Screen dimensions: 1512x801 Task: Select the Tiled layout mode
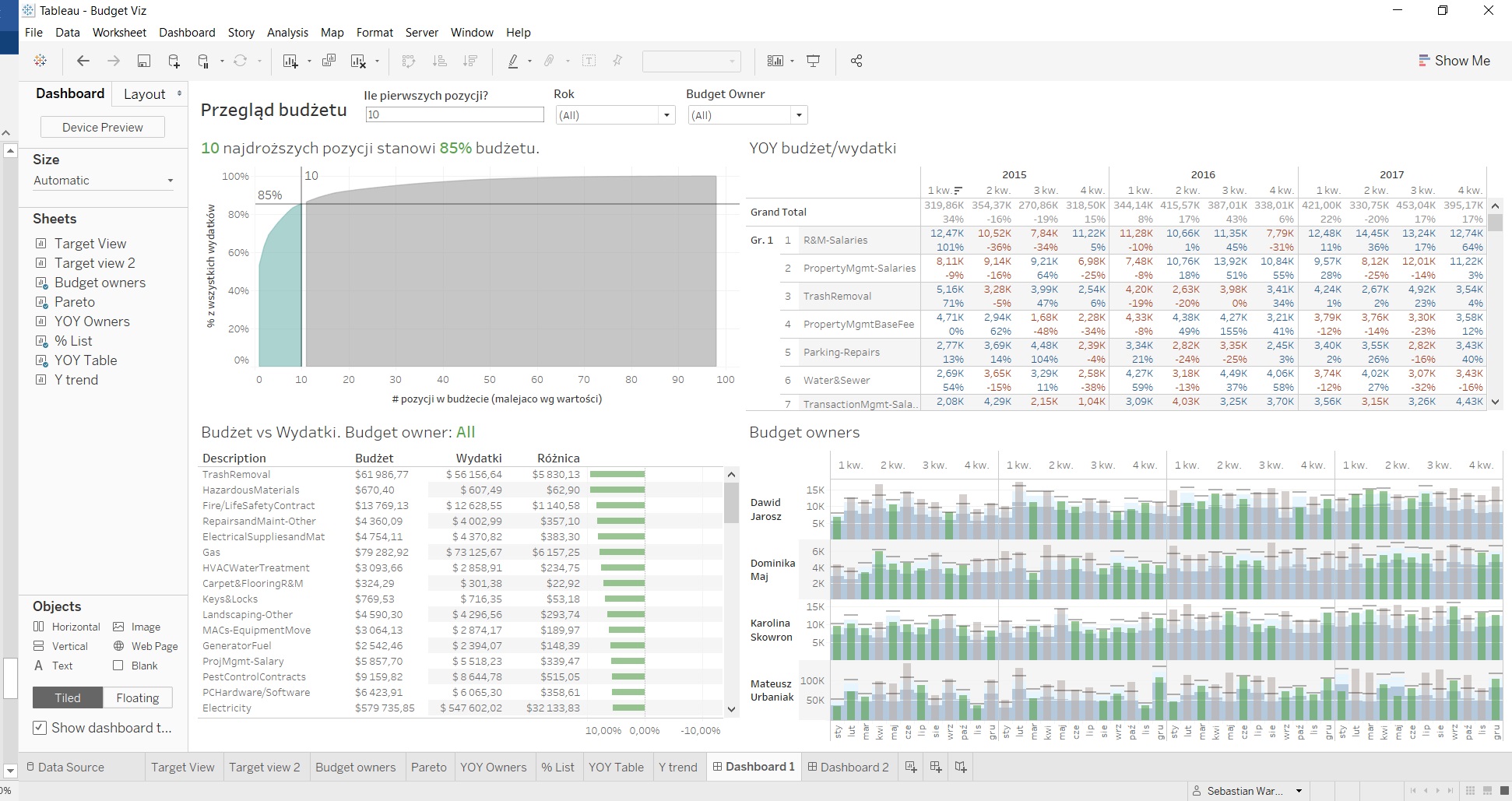tap(68, 697)
